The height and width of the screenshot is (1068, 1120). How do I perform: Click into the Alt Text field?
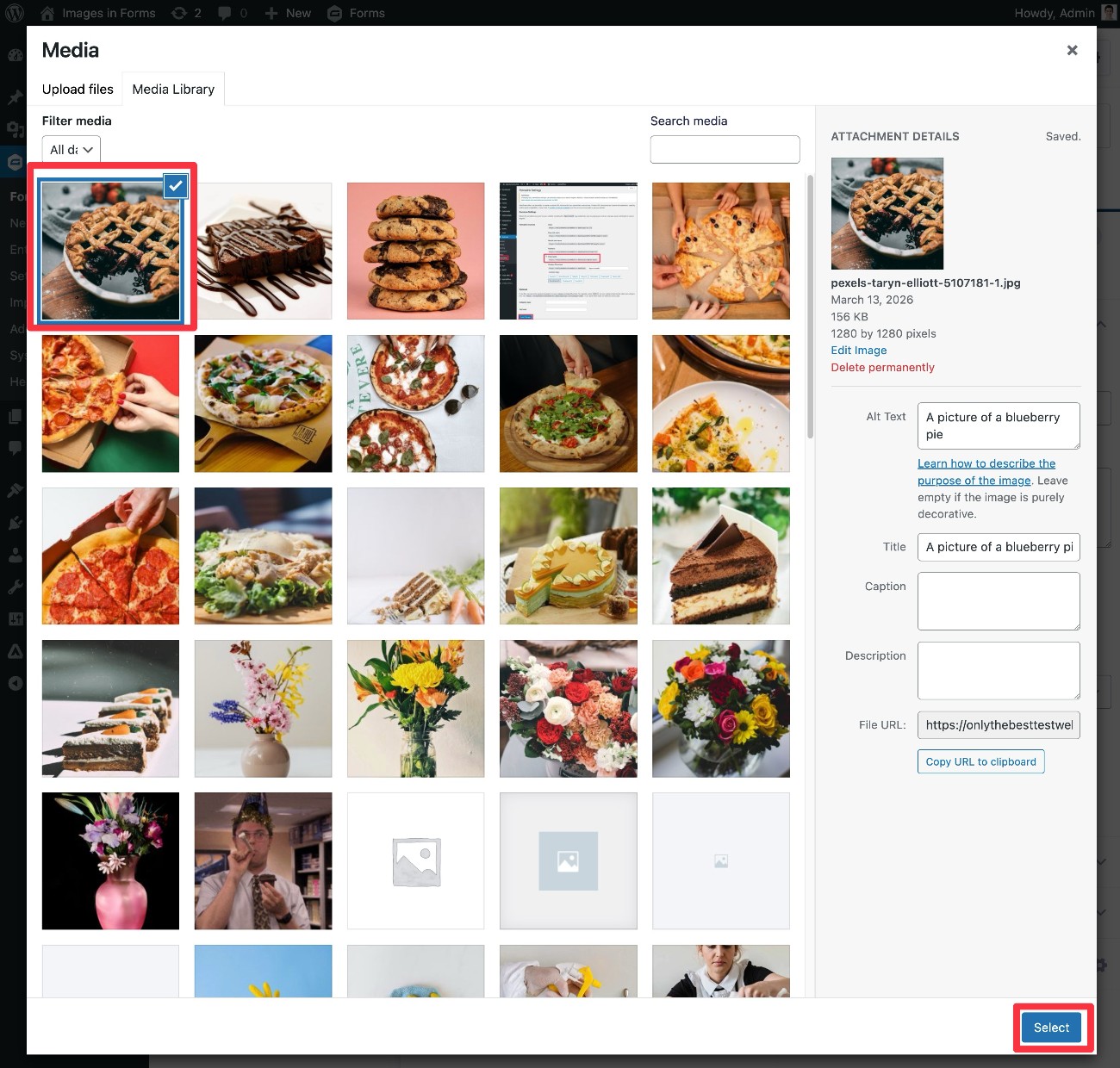pos(998,425)
